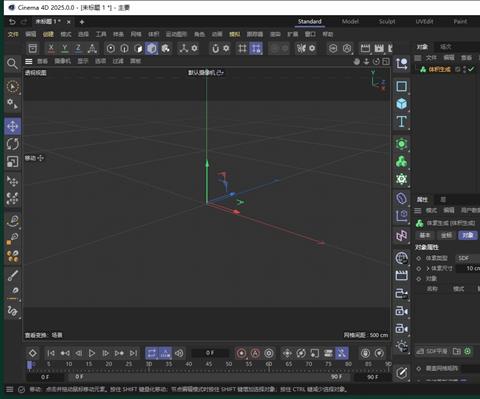480x399 pixels.
Task: Toggle 体积生成 enable checkmark
Action: (471, 69)
